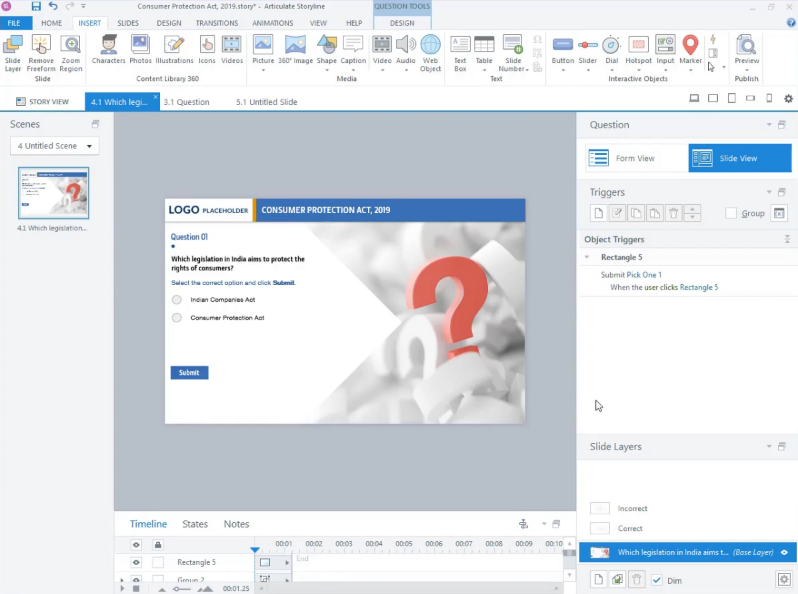The height and width of the screenshot is (594, 798).
Task: Insert a Shape
Action: click(x=327, y=49)
